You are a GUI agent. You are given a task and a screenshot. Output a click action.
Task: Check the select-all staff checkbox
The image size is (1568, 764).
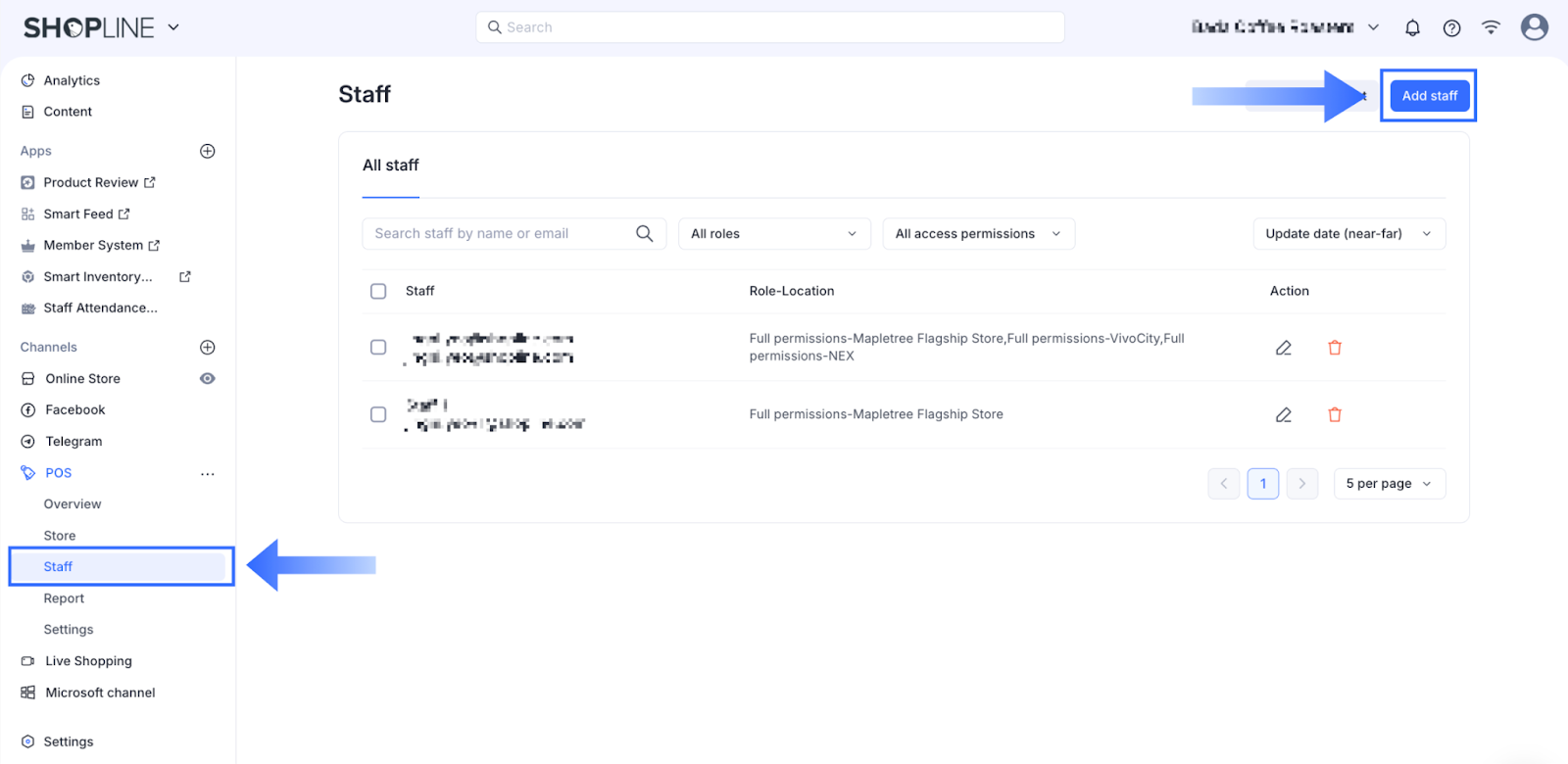(378, 291)
